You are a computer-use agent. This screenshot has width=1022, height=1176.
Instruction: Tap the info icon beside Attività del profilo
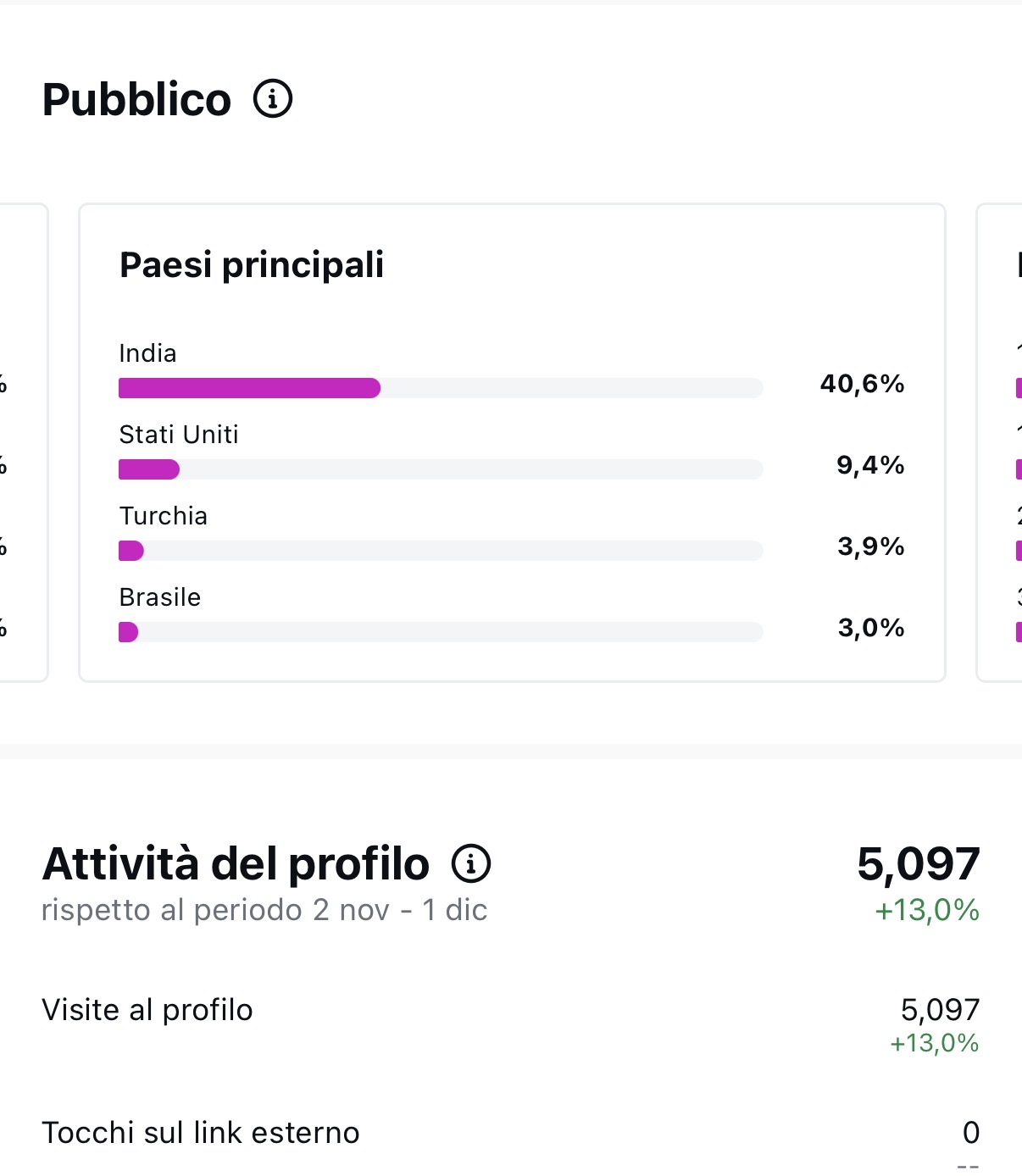pyautogui.click(x=471, y=863)
